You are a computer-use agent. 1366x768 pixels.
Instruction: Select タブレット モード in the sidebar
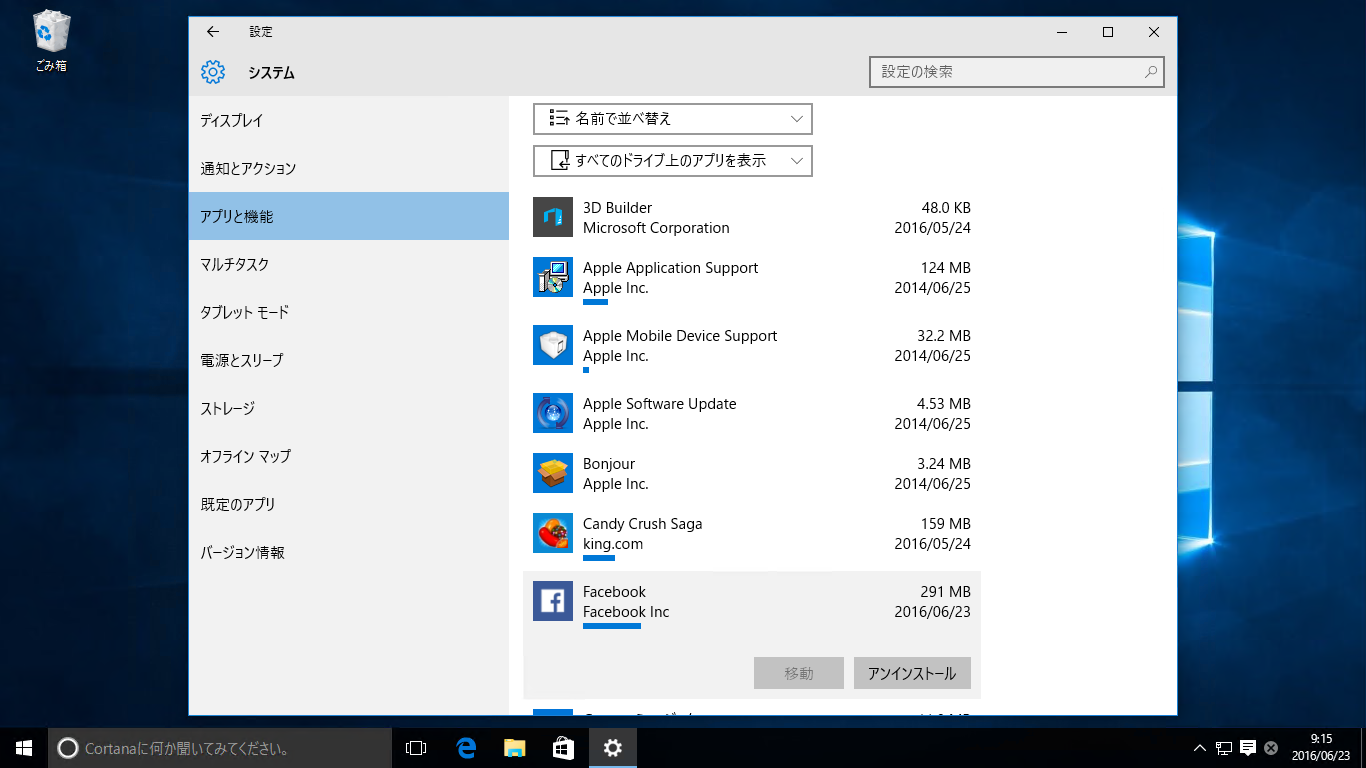(349, 312)
